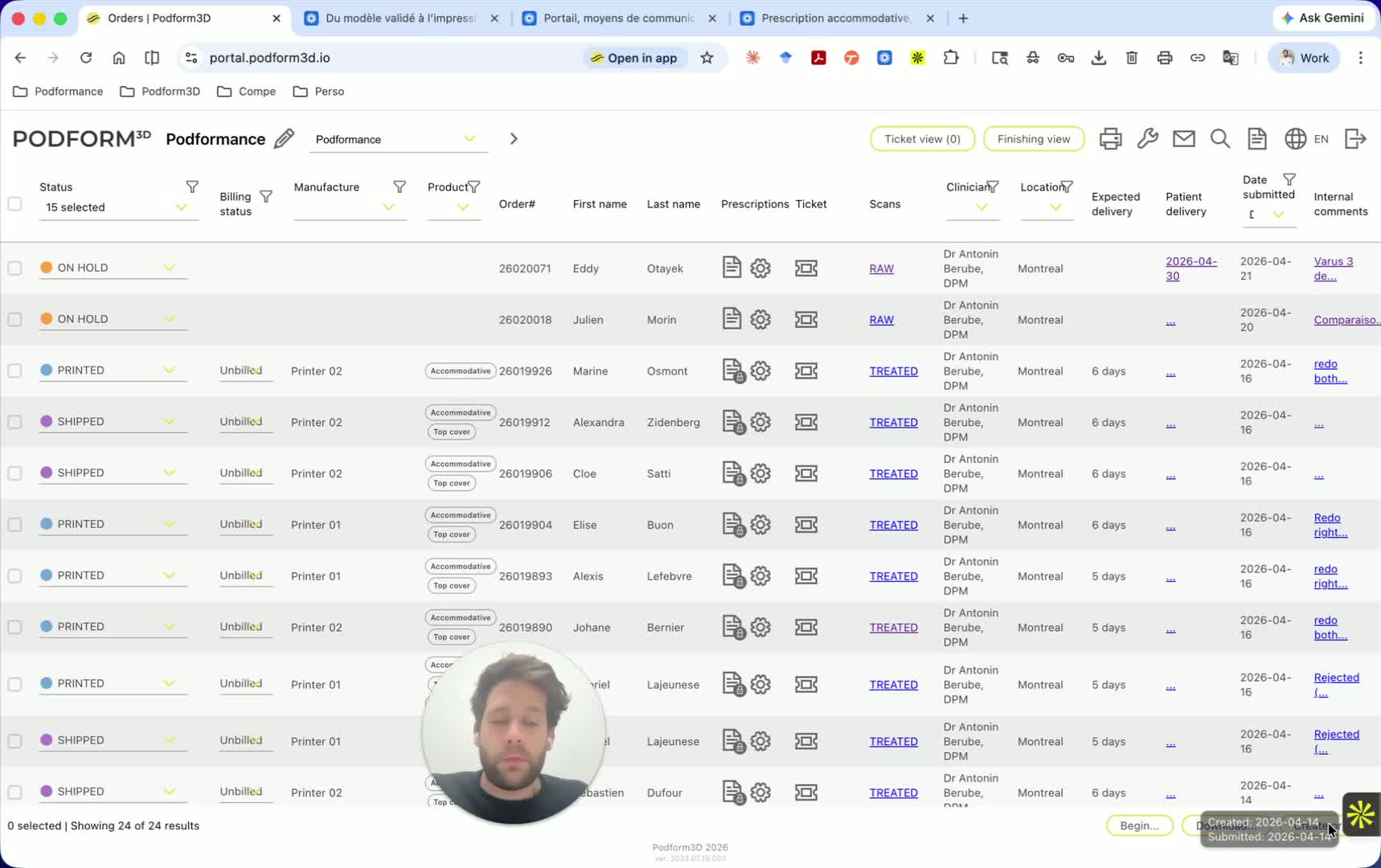Open the 15 selected status dropdown
1381x868 pixels.
(118, 207)
